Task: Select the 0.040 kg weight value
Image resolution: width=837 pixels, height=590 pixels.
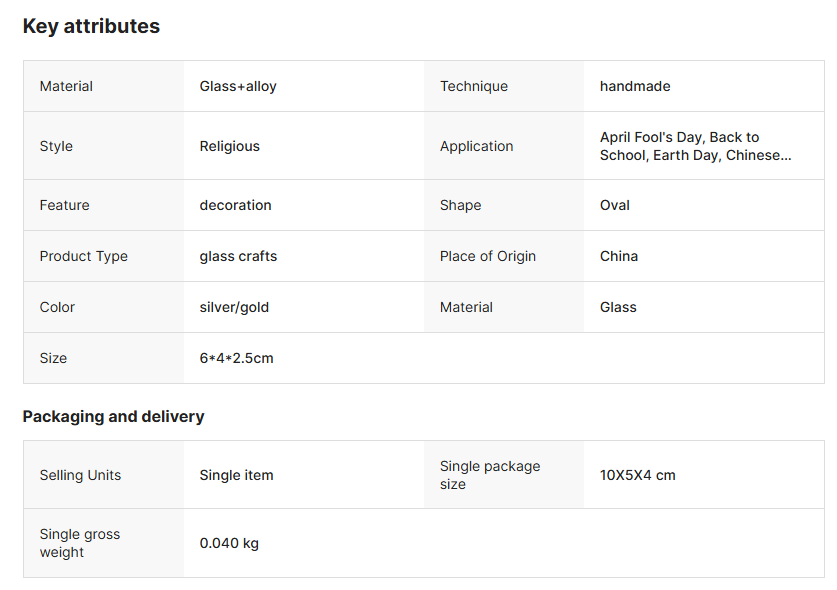Action: click(x=229, y=543)
